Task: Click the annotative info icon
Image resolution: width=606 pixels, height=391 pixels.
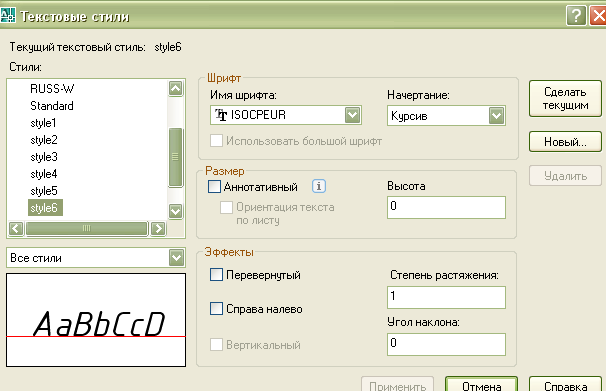Action: click(319, 186)
